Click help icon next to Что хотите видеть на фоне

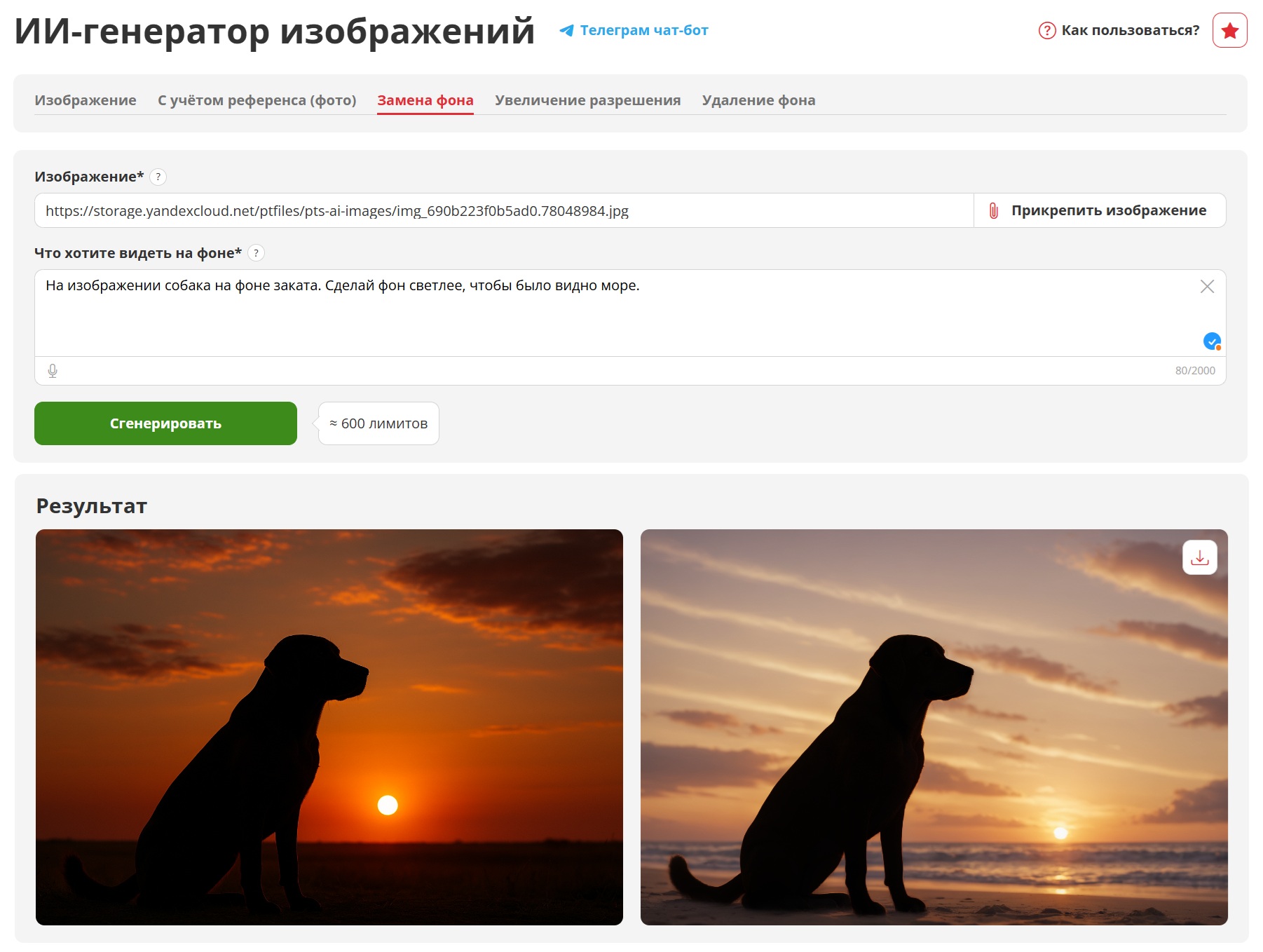[257, 253]
